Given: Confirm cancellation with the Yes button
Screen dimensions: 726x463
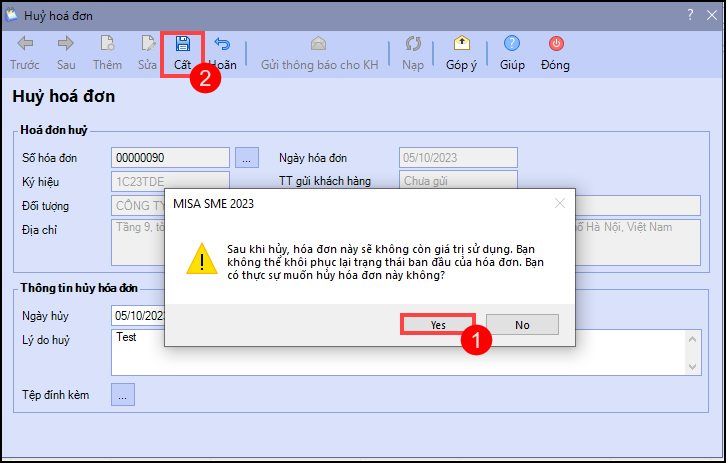Looking at the screenshot, I should (x=438, y=325).
